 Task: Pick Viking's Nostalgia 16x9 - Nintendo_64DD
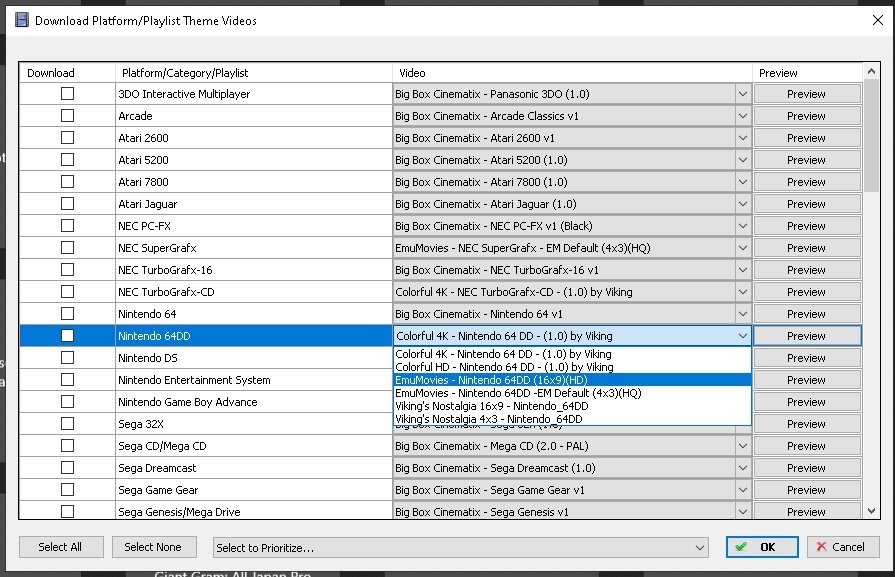pos(573,406)
